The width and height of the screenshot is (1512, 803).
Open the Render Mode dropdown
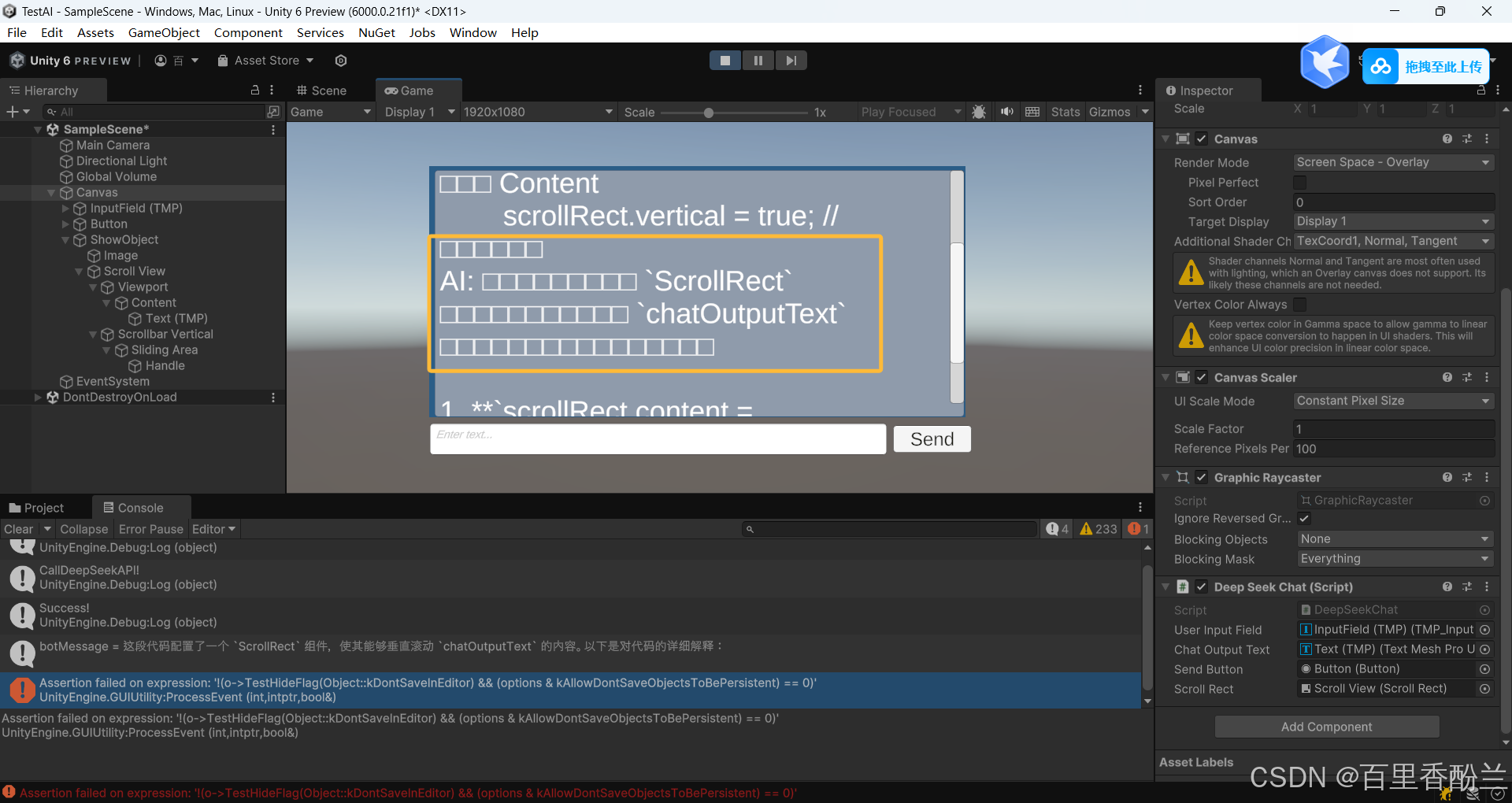pos(1393,162)
